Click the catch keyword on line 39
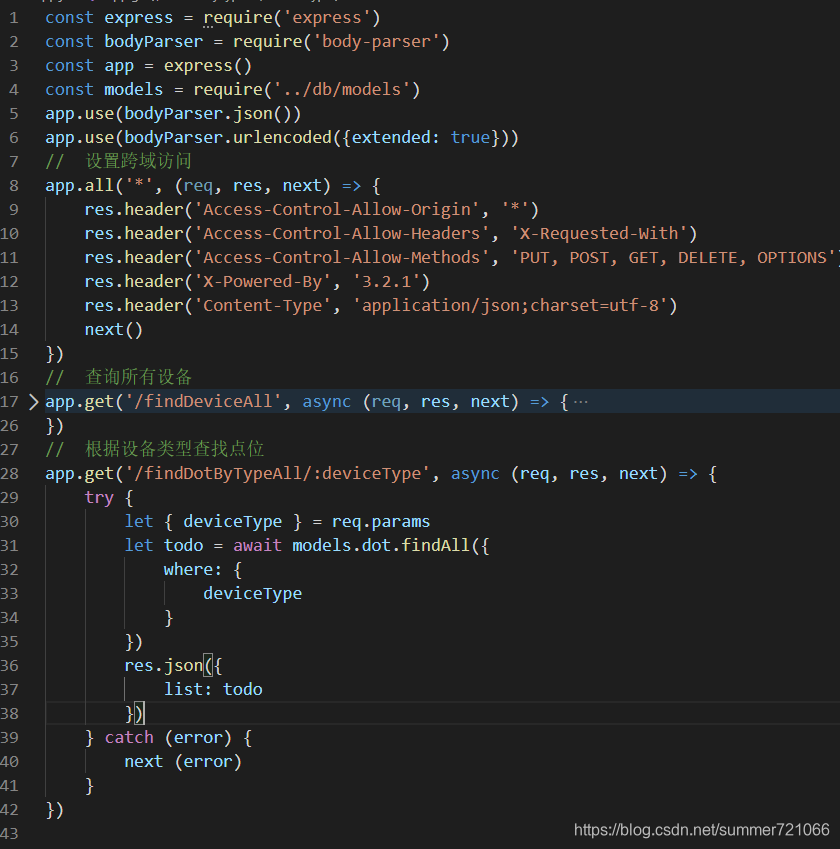The image size is (840, 849). click(129, 737)
